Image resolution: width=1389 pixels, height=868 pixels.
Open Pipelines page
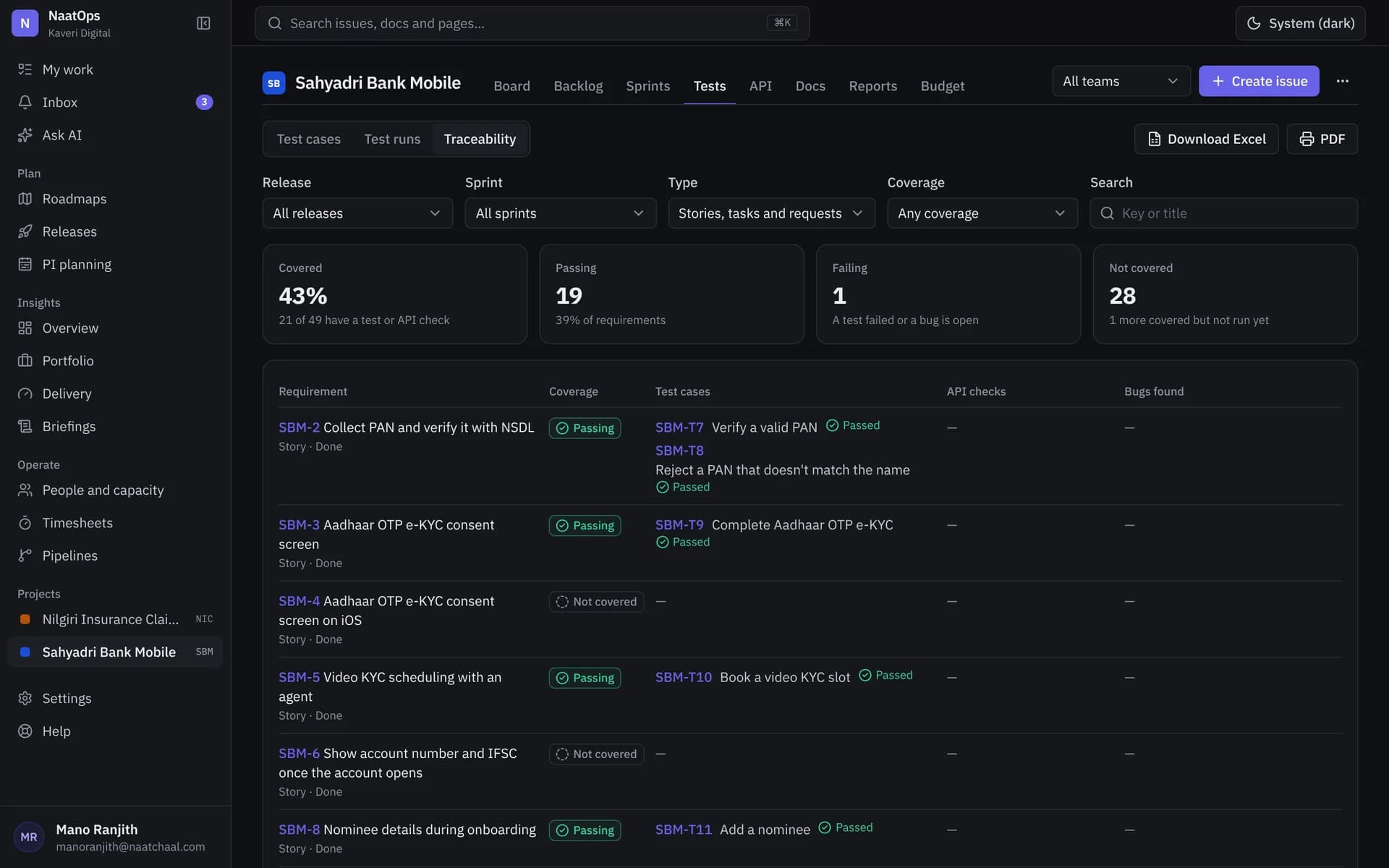point(116,556)
